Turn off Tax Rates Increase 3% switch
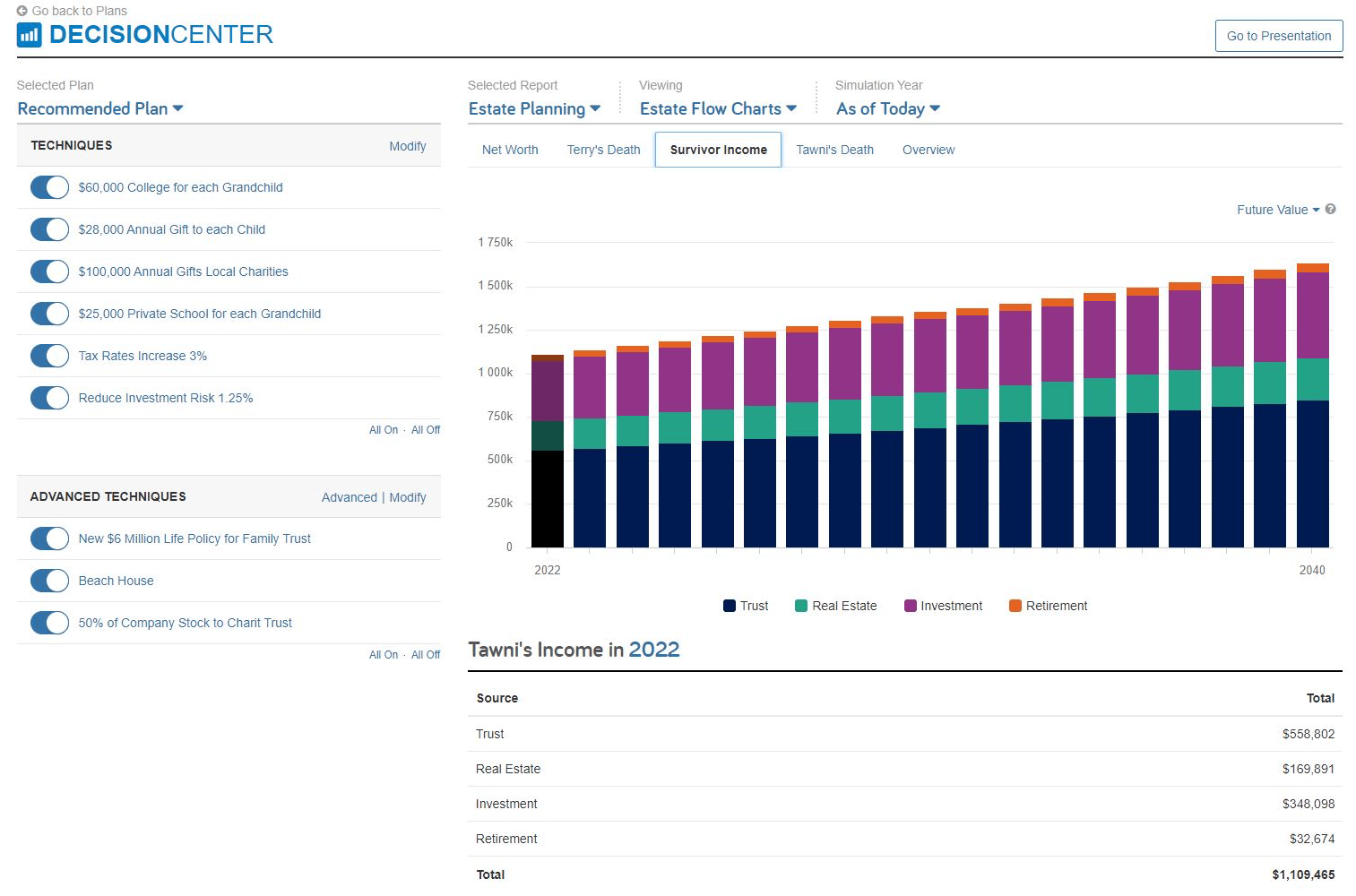Screen dimensions: 1356x896 [x=49, y=356]
